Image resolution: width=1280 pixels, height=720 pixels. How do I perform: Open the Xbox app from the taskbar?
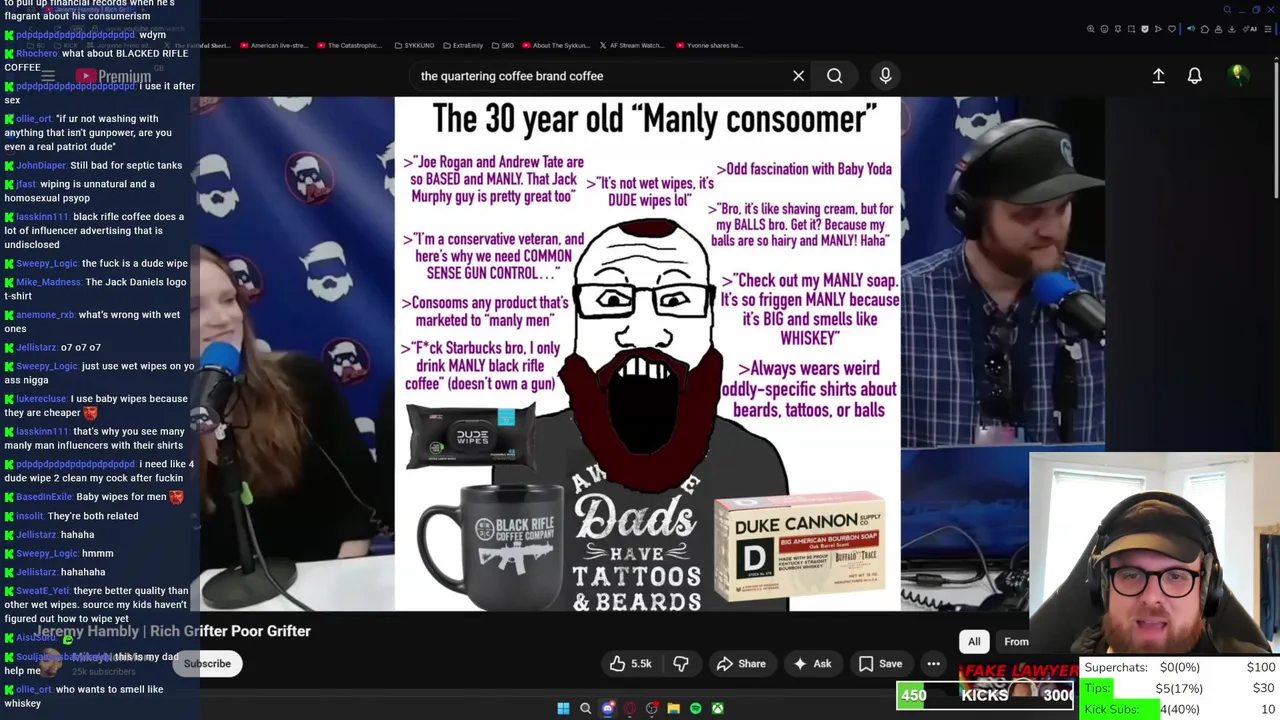point(717,708)
